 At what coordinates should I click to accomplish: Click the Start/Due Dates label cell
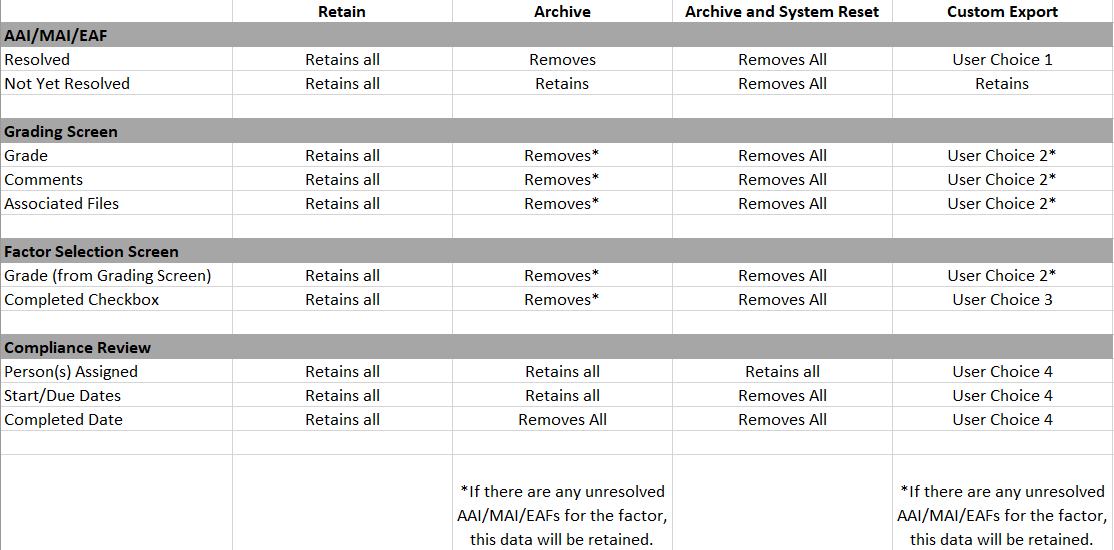[x=116, y=396]
